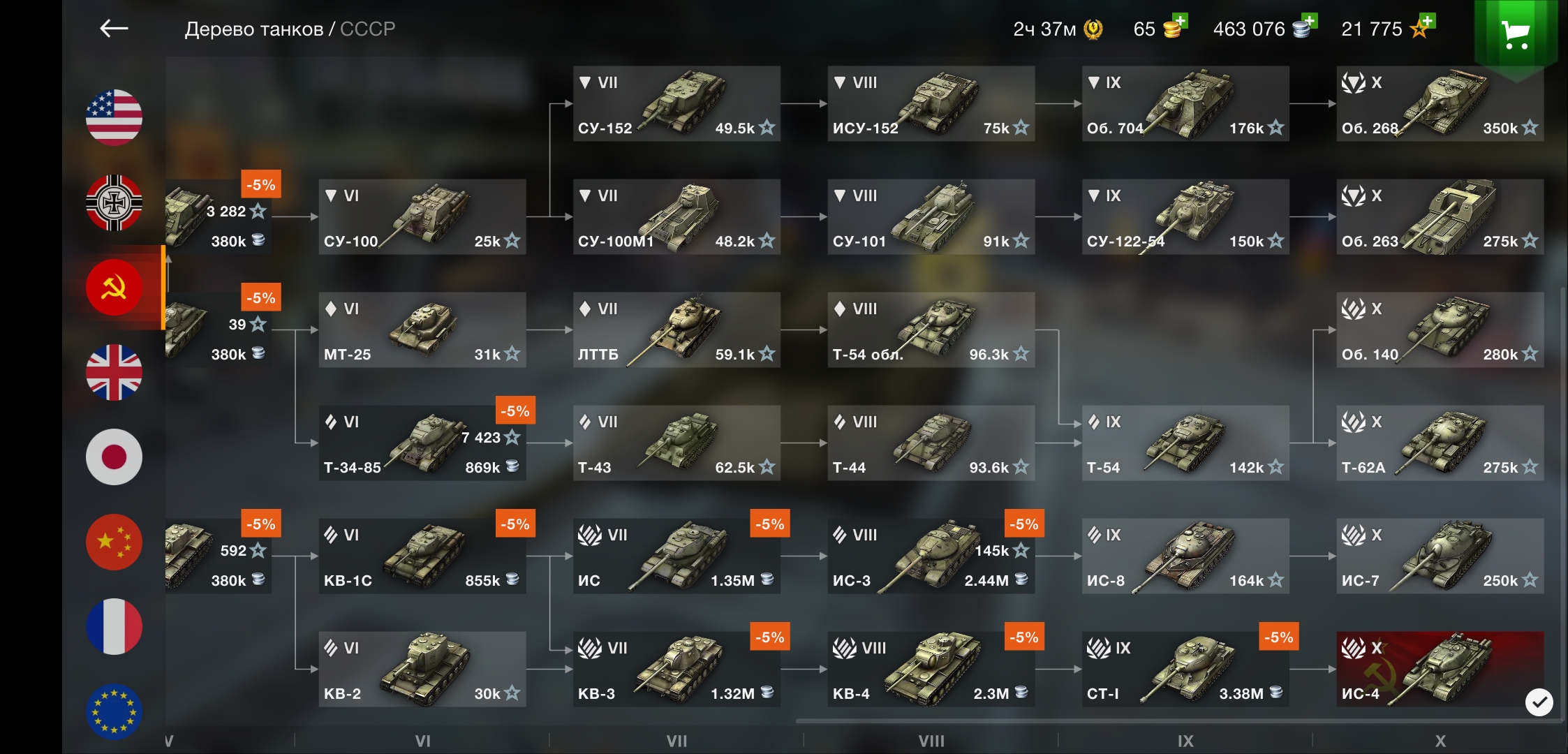Select the European Union flag nation
Screen dimensions: 1568x754
point(114,712)
